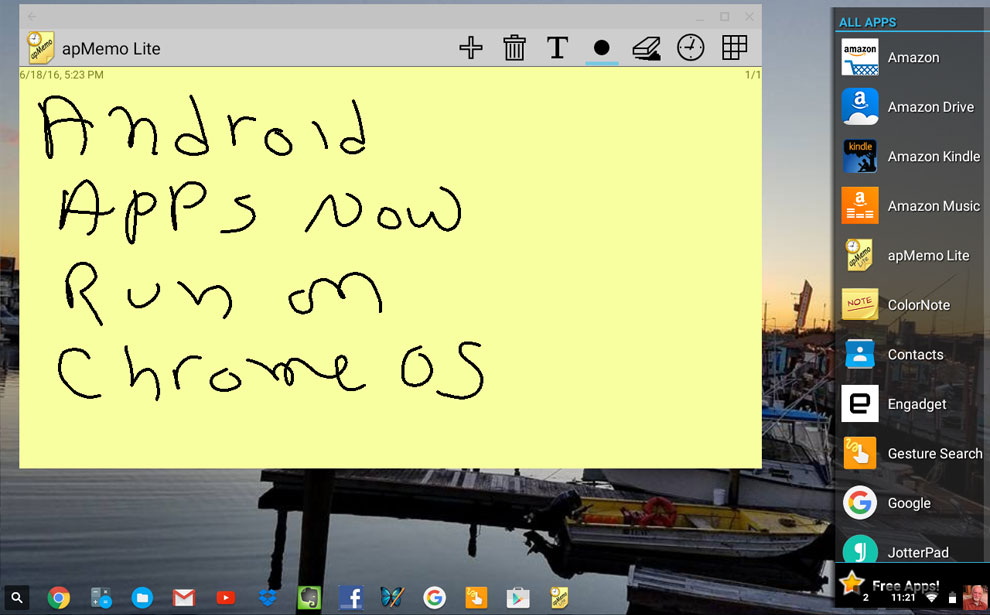Open the Files app in the shelf
Screen dimensions: 990x615
click(142, 597)
